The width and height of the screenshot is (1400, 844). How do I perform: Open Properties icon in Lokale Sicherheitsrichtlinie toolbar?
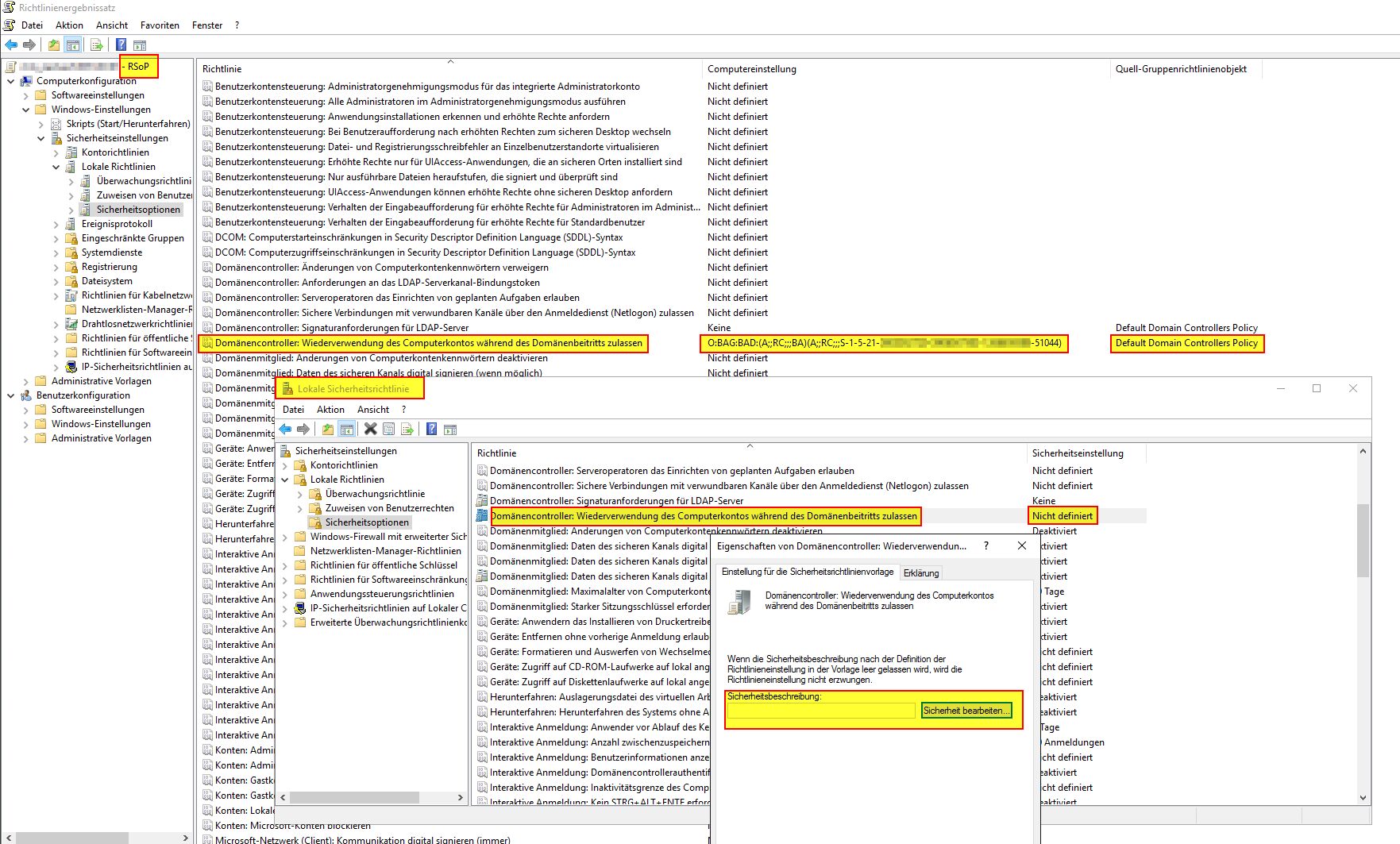coord(388,430)
